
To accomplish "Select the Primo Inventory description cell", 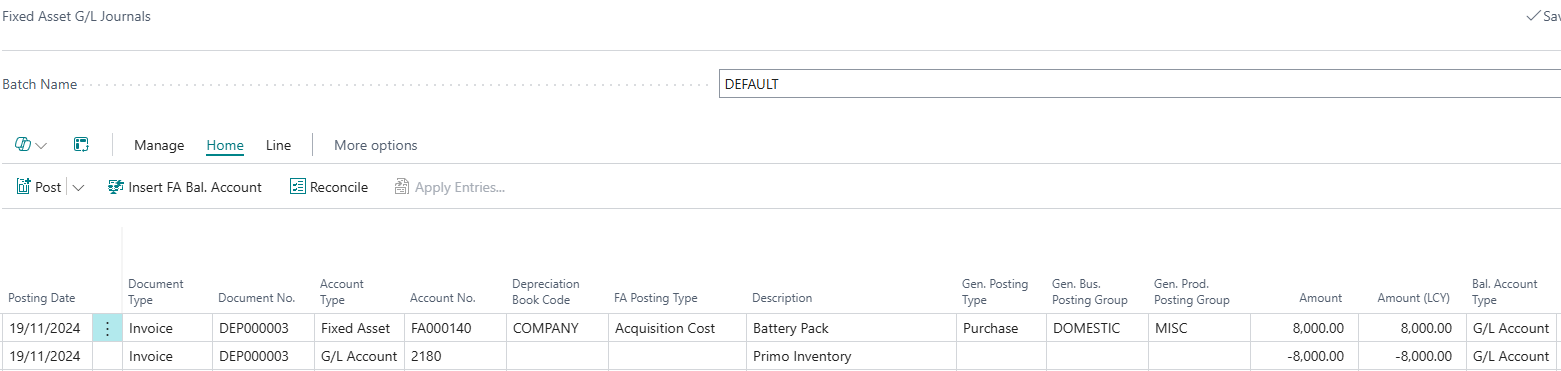I will click(x=850, y=356).
